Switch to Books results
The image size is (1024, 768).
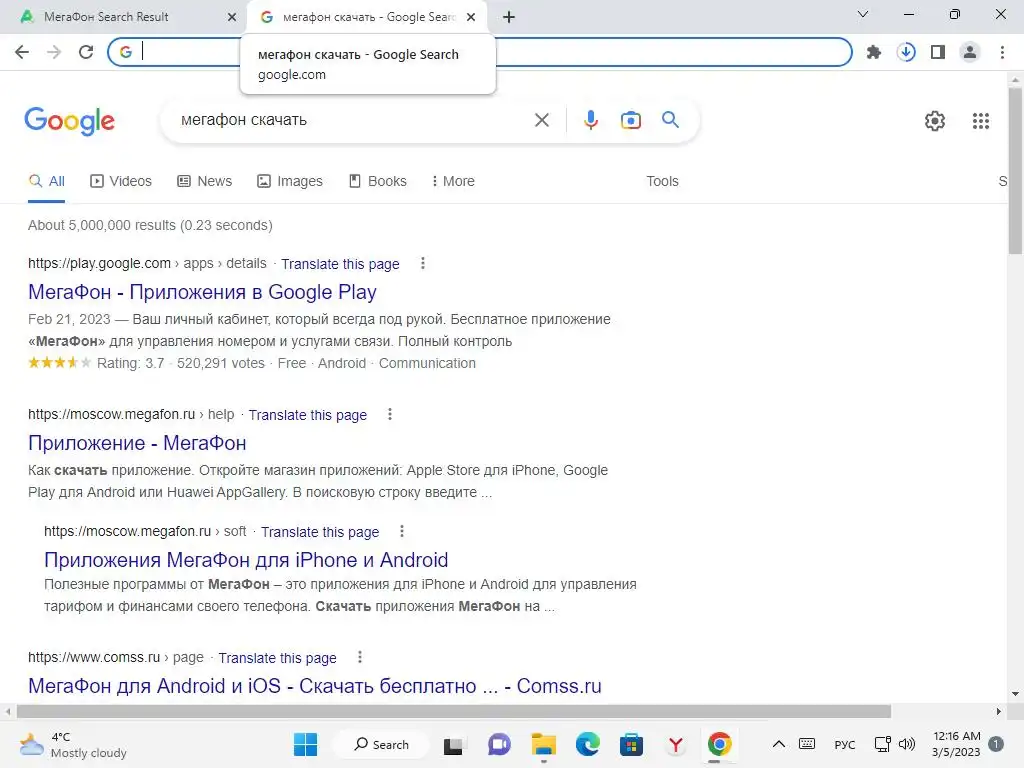pos(377,181)
